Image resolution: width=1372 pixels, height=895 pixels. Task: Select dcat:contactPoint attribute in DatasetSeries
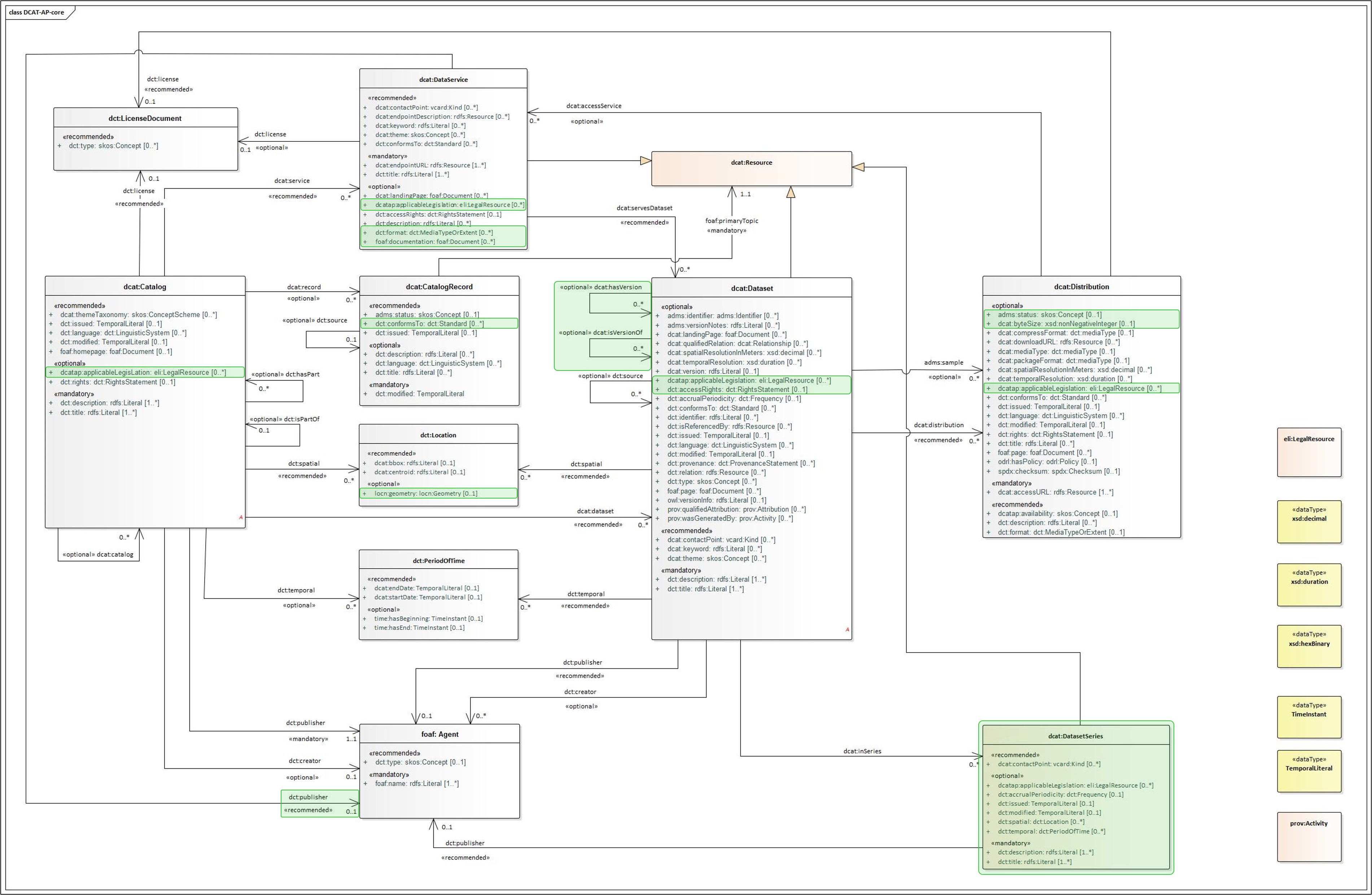(x=1049, y=764)
